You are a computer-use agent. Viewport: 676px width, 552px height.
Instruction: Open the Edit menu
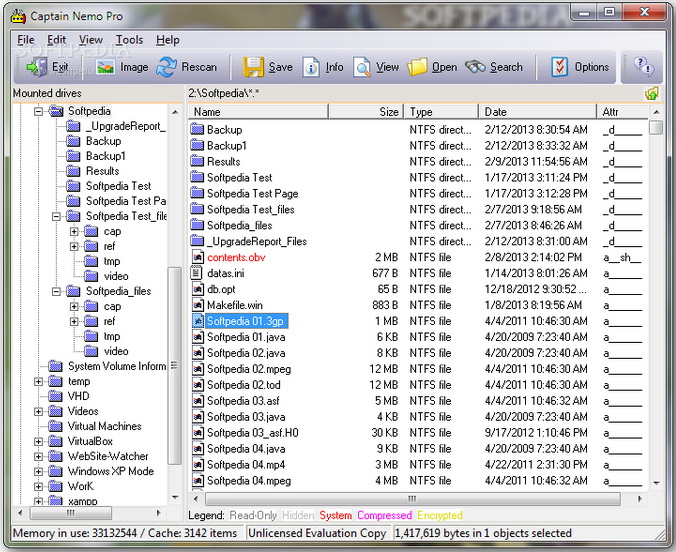(56, 40)
